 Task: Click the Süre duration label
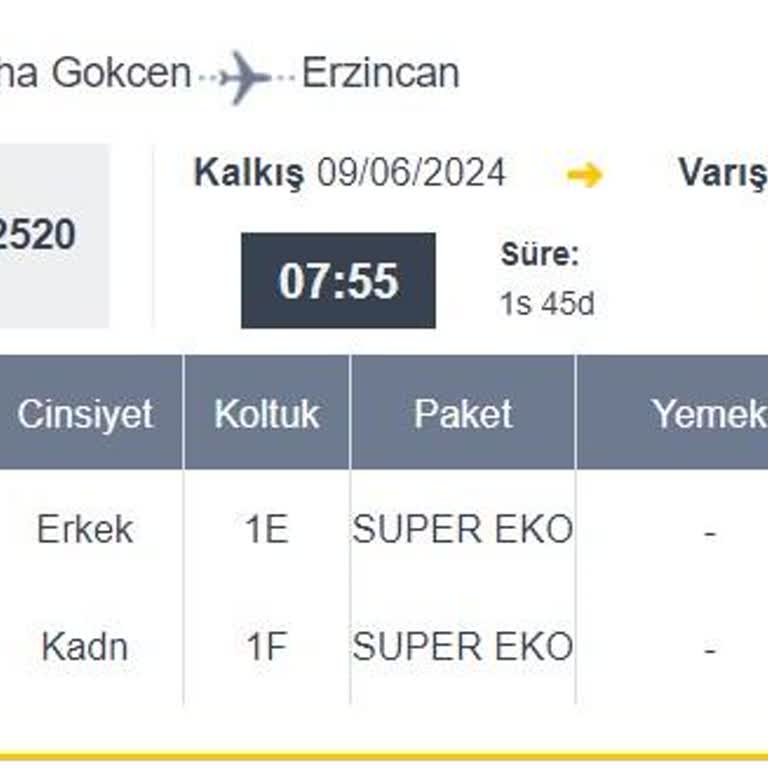click(540, 255)
